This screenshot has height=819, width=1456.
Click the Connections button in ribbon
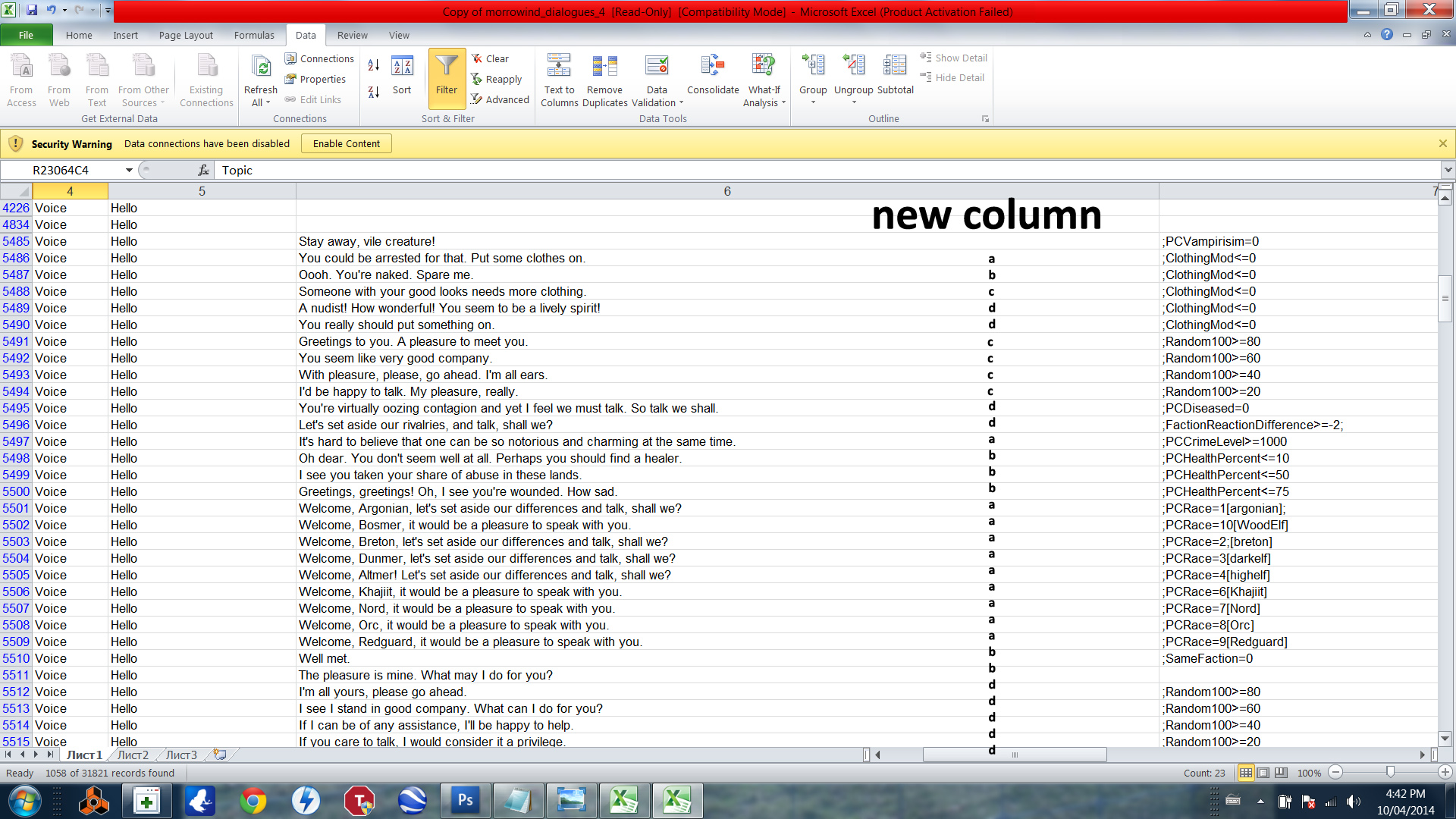point(319,58)
